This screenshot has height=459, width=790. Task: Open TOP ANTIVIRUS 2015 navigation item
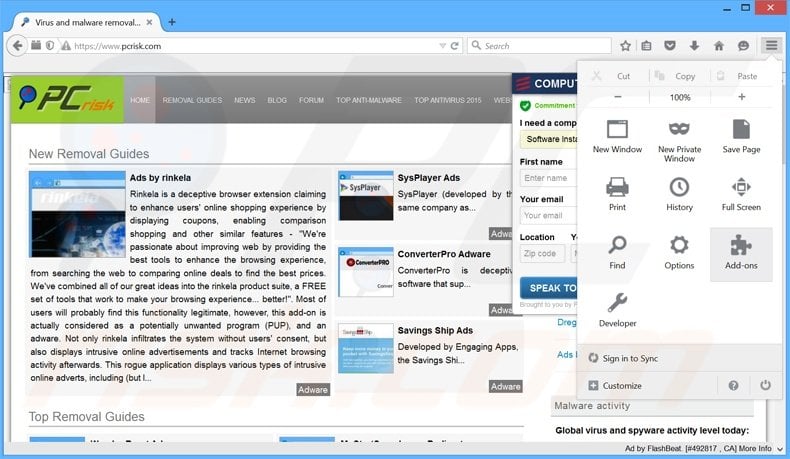click(x=448, y=100)
